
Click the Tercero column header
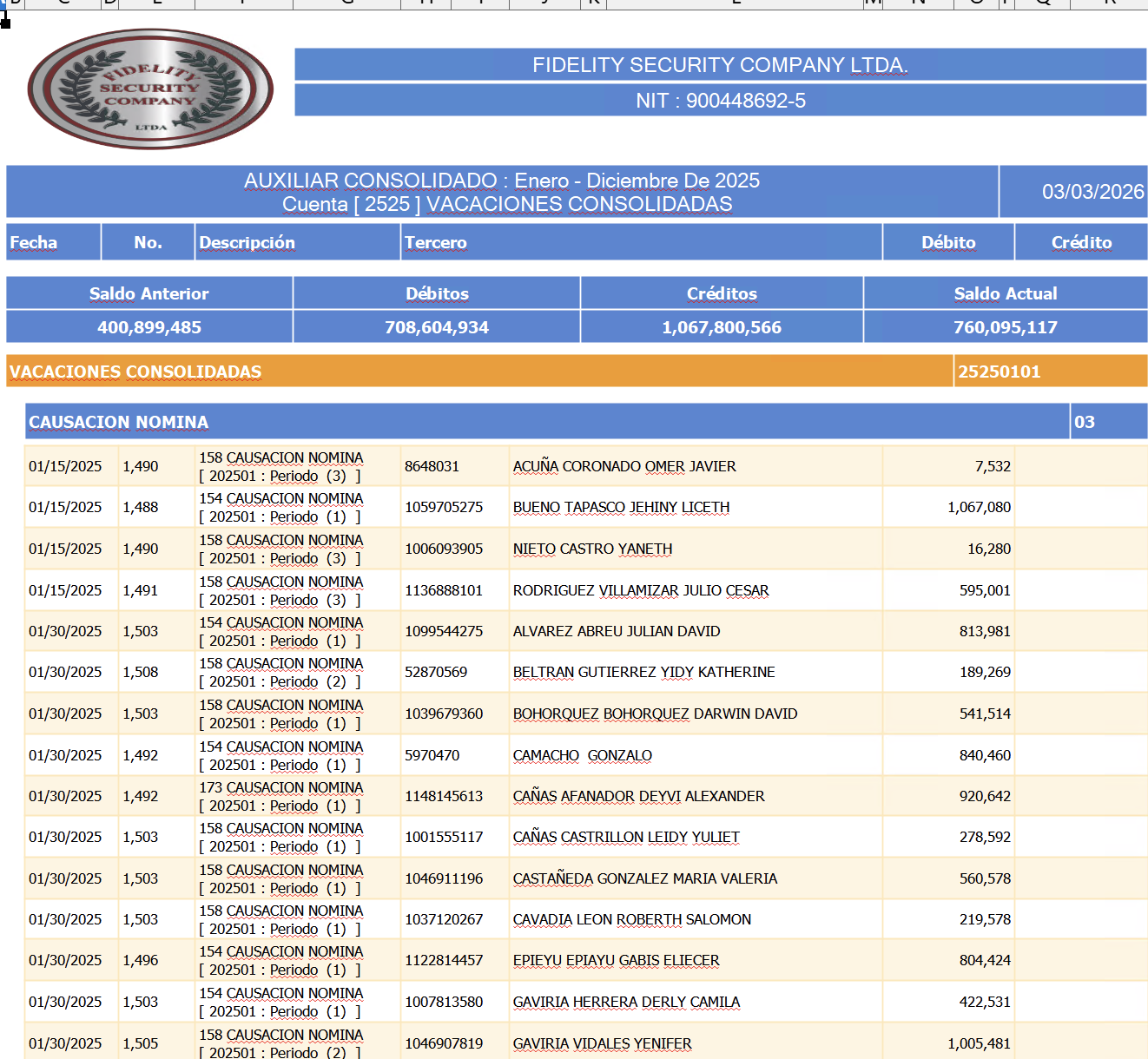(x=642, y=242)
